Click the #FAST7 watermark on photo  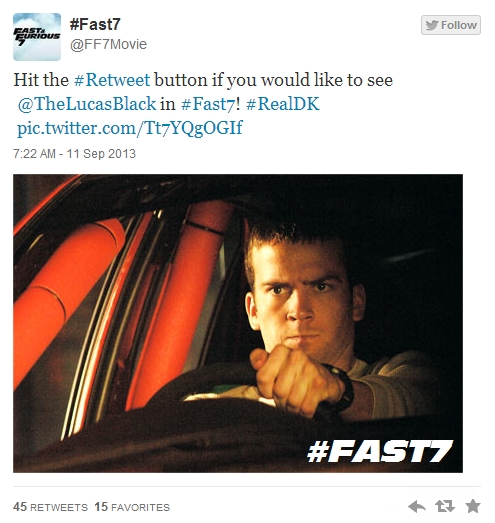point(380,451)
